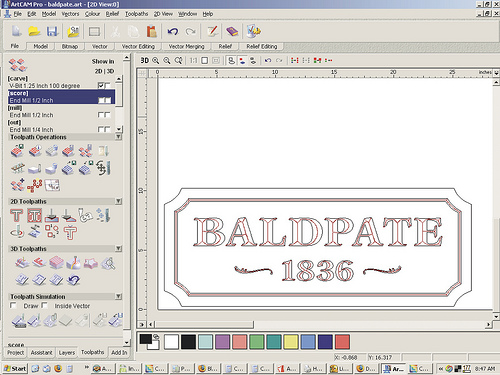
Task: Open Notes with the pencil icon
Action: pyautogui.click(x=212, y=32)
